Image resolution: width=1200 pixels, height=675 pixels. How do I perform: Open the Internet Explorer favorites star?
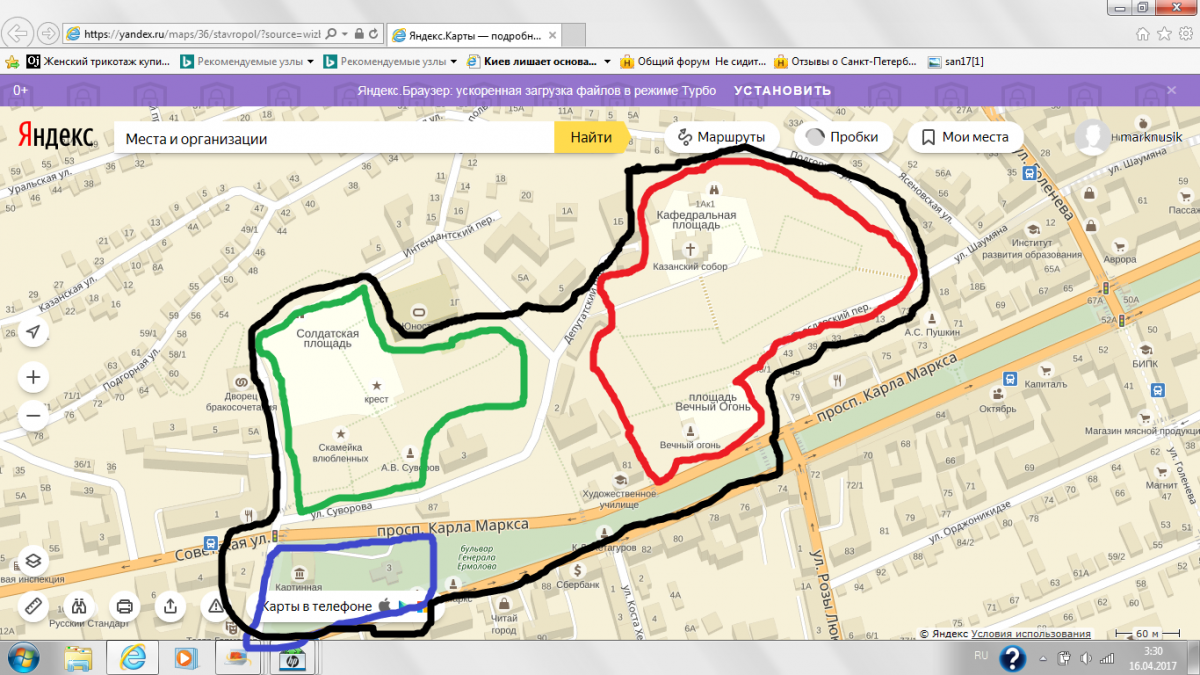pos(1164,33)
